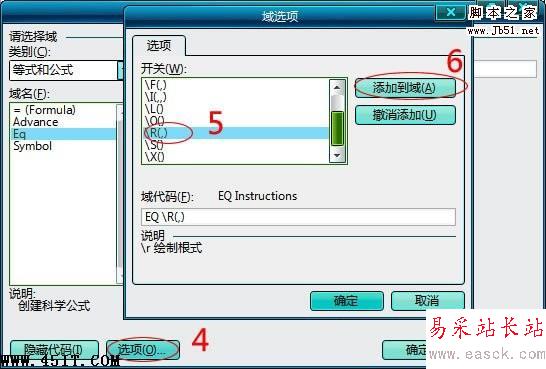
Task: Click the down arrow of the switch list scrollbar
Action: point(337,155)
